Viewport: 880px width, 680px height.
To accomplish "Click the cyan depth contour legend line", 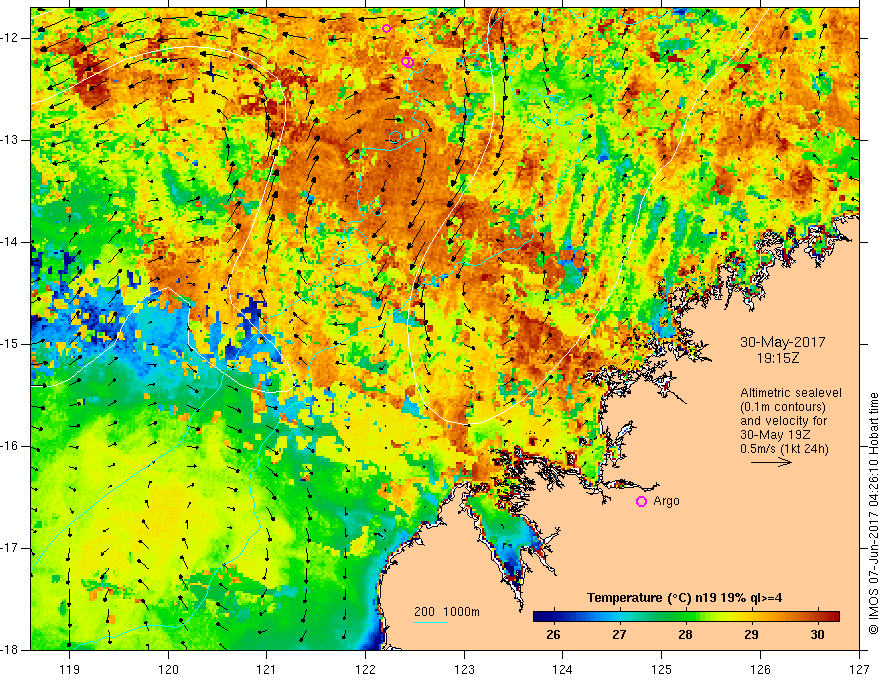I will 430,622.
